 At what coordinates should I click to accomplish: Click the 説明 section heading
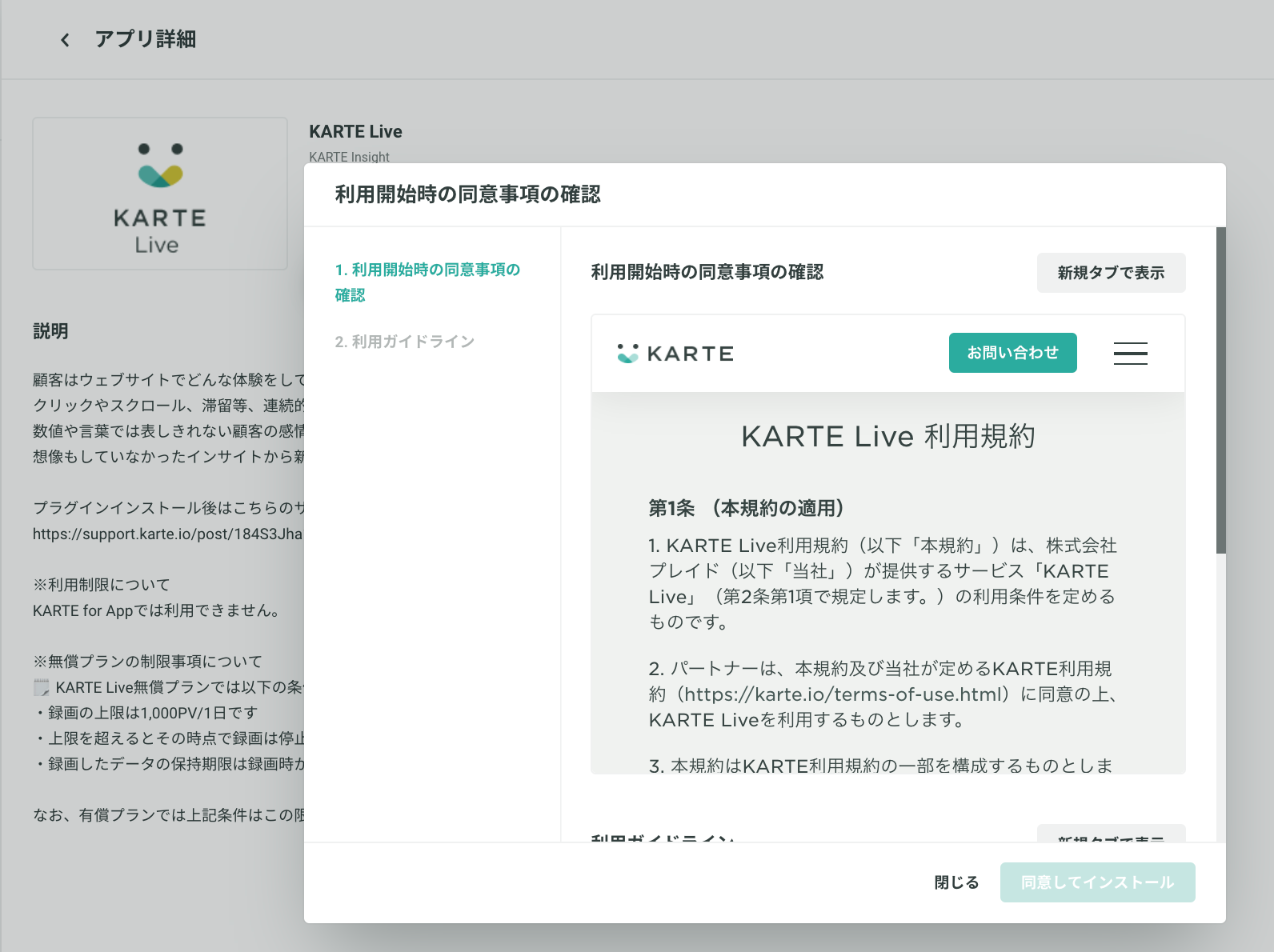point(50,331)
